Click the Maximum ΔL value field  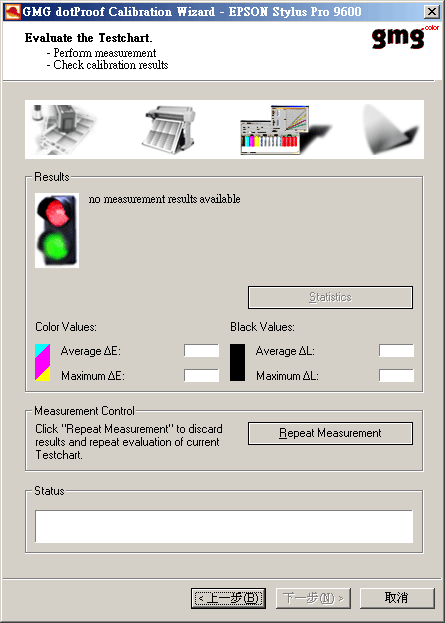click(396, 375)
